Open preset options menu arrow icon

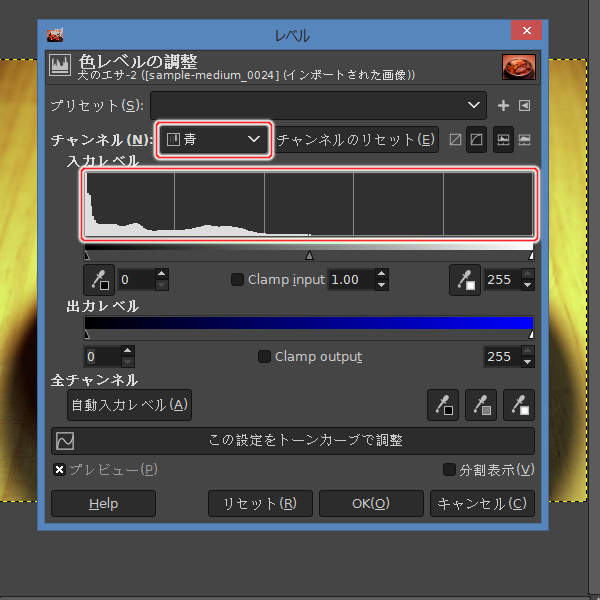coord(524,105)
